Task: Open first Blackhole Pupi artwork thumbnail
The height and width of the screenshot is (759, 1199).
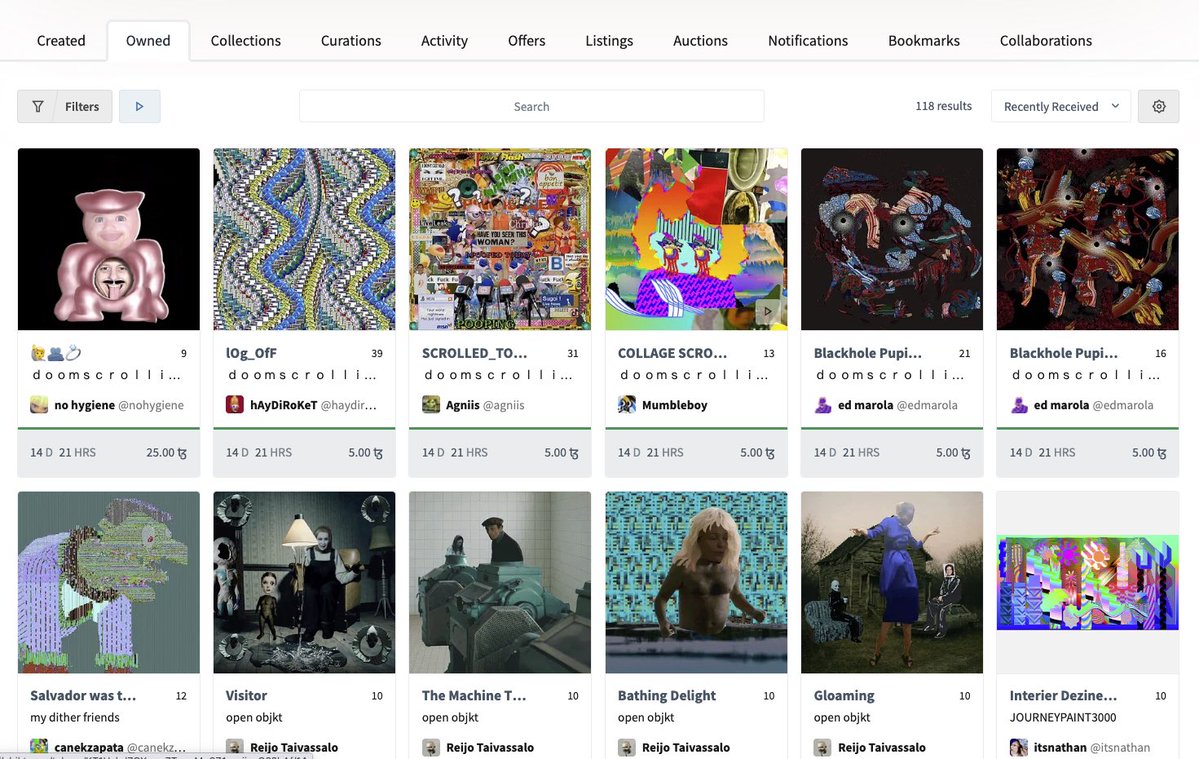Action: (892, 239)
